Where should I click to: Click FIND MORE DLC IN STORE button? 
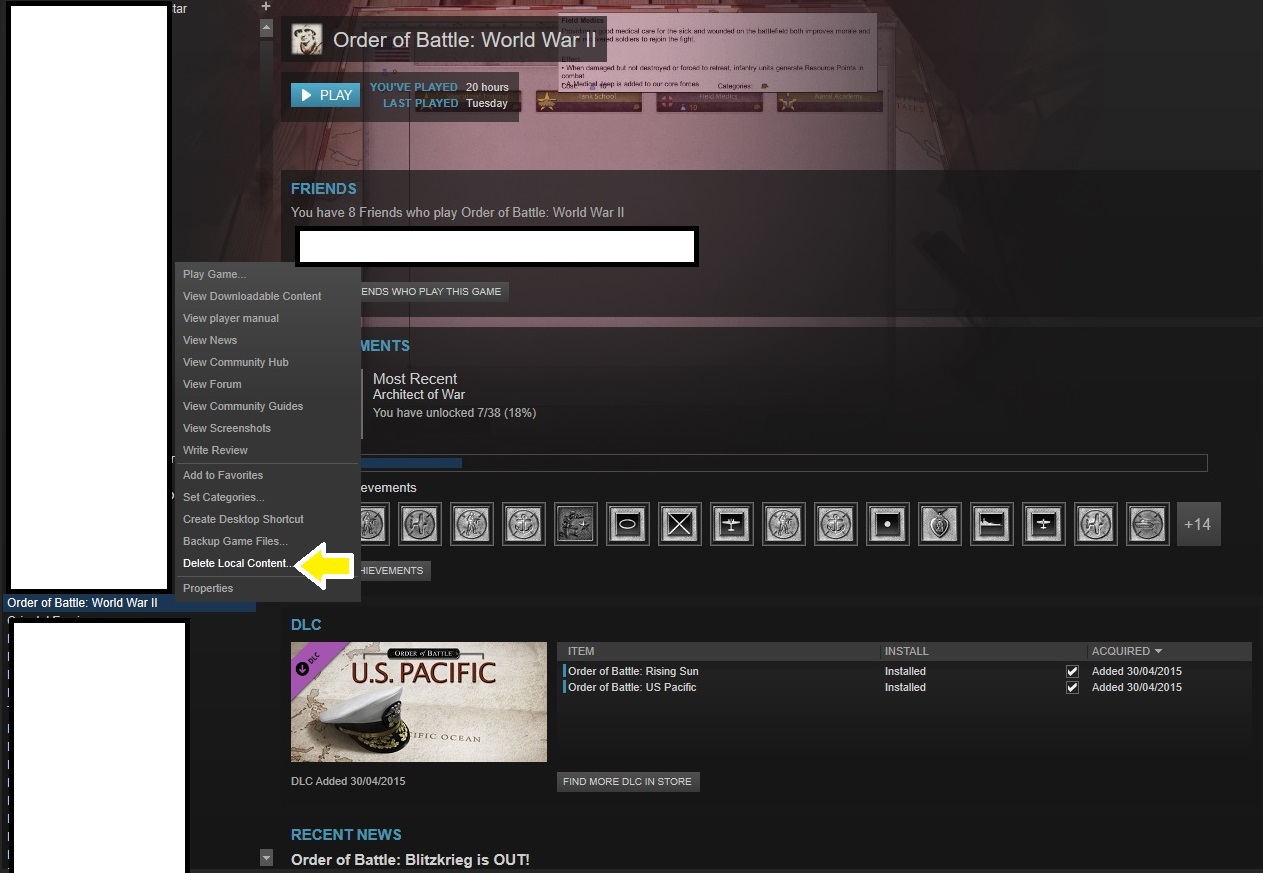628,781
